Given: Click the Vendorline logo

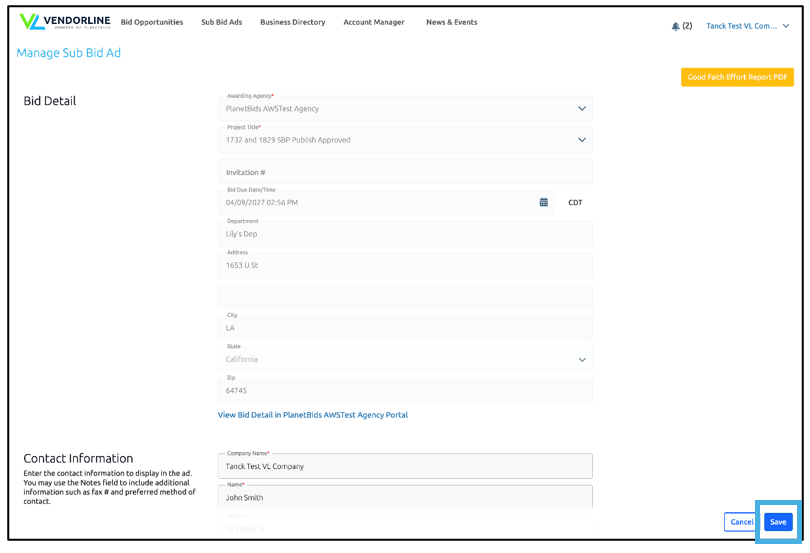Looking at the screenshot, I should coord(65,22).
